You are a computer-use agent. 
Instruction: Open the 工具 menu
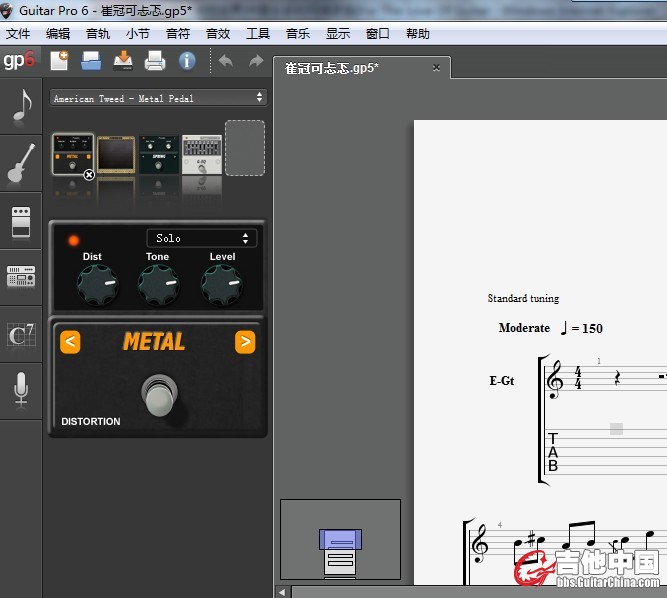pos(258,33)
